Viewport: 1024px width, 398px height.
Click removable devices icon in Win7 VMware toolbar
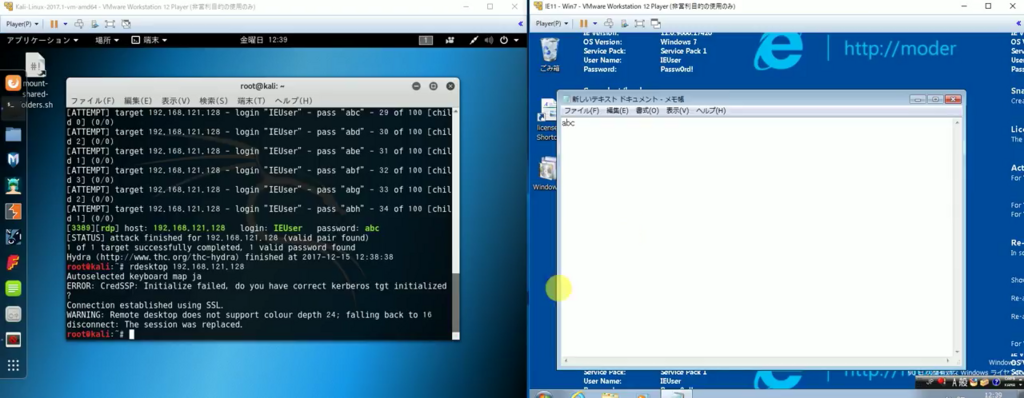[624, 24]
